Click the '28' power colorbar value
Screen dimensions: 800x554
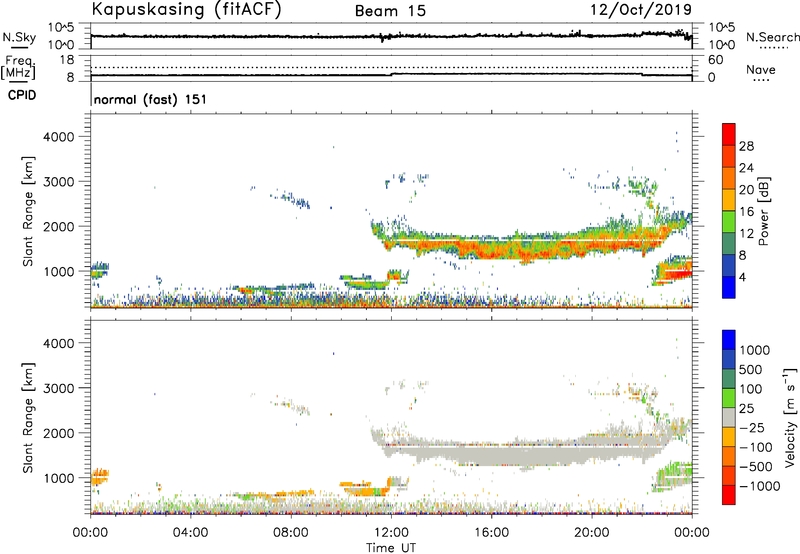pyautogui.click(x=746, y=146)
